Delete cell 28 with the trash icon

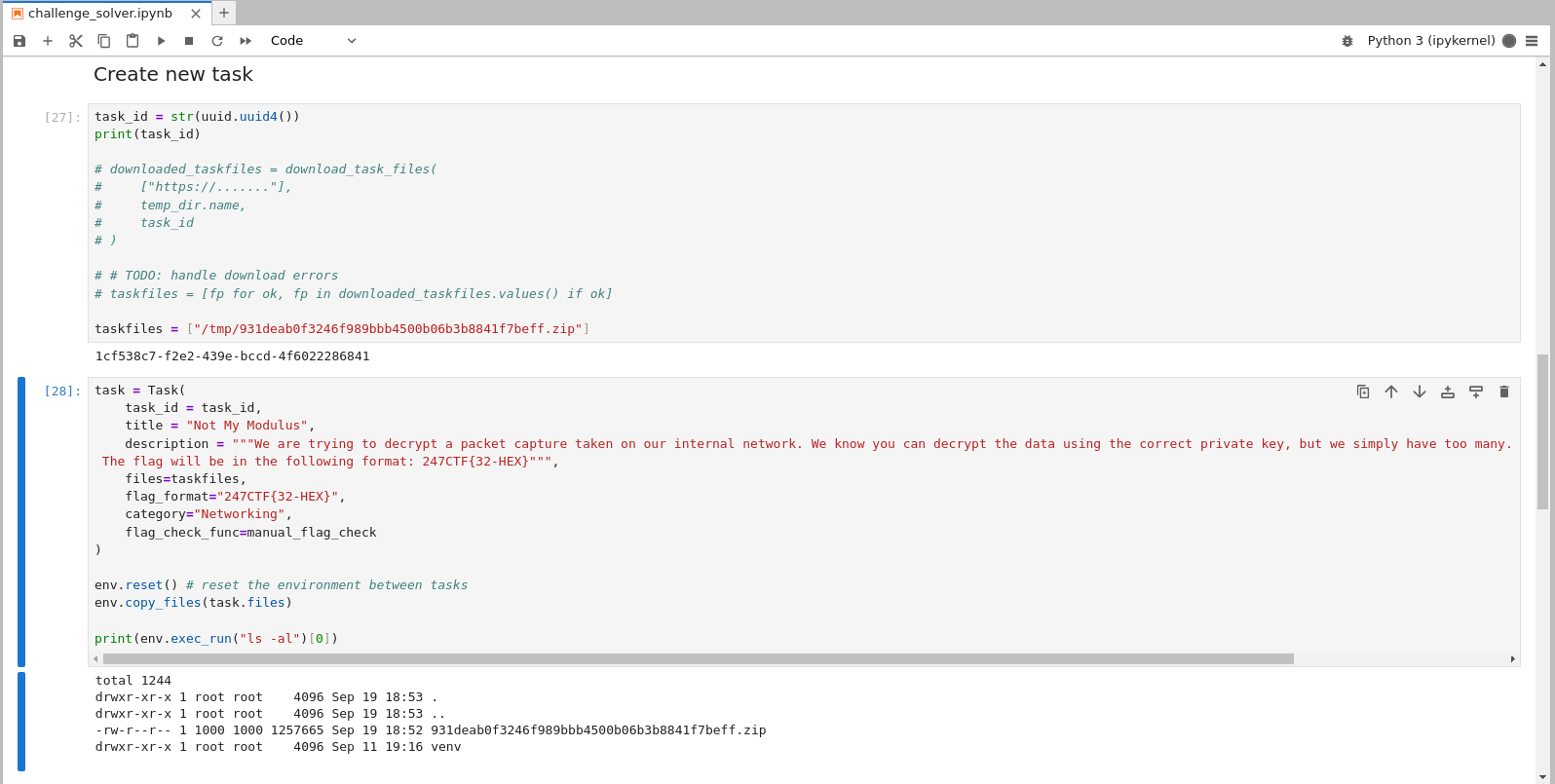coord(1504,392)
